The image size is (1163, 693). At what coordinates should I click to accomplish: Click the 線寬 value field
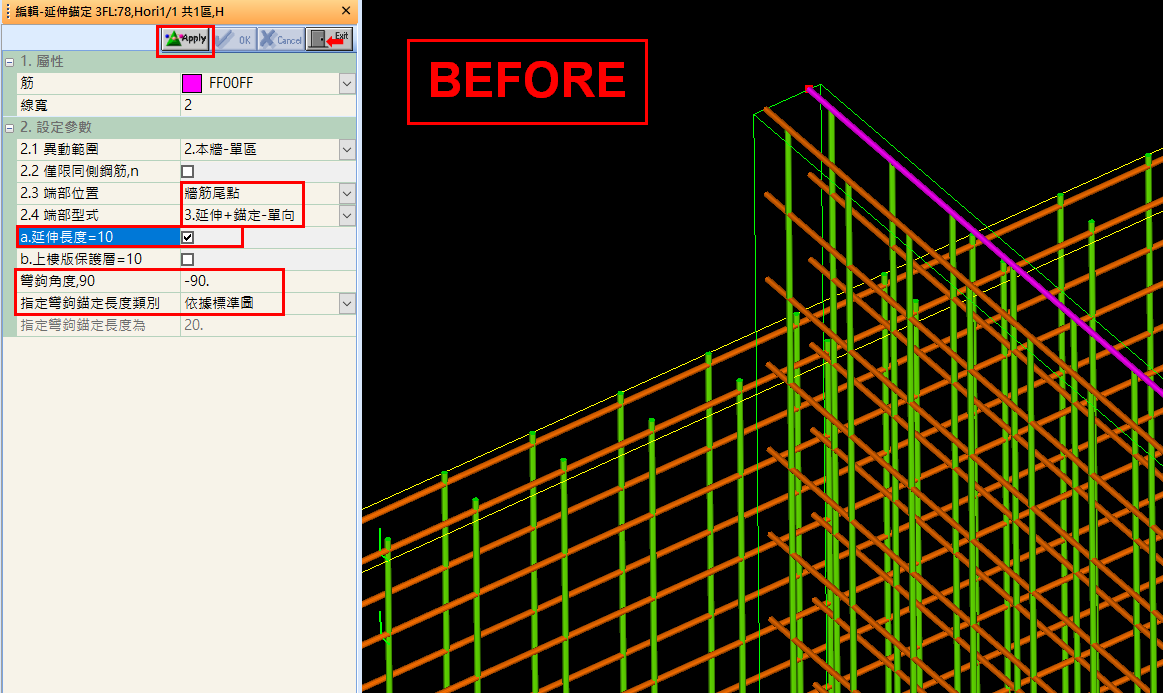(267, 105)
